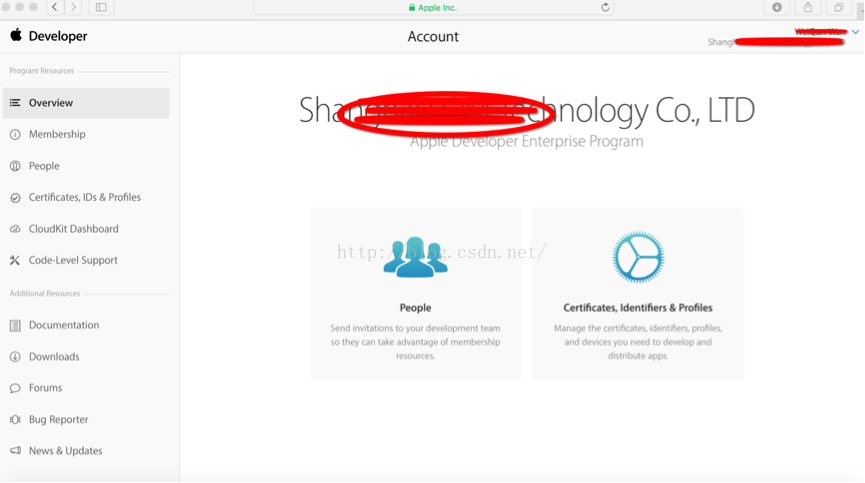Click the Bug Reporter bug icon
The width and height of the screenshot is (865, 483).
pyautogui.click(x=15, y=420)
